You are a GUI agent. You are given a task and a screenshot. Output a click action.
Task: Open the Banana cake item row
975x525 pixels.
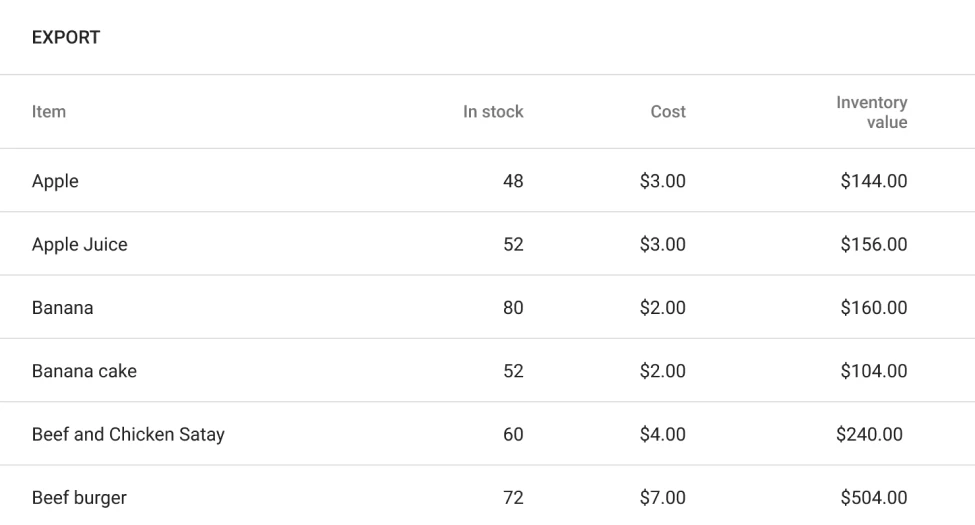click(x=84, y=371)
